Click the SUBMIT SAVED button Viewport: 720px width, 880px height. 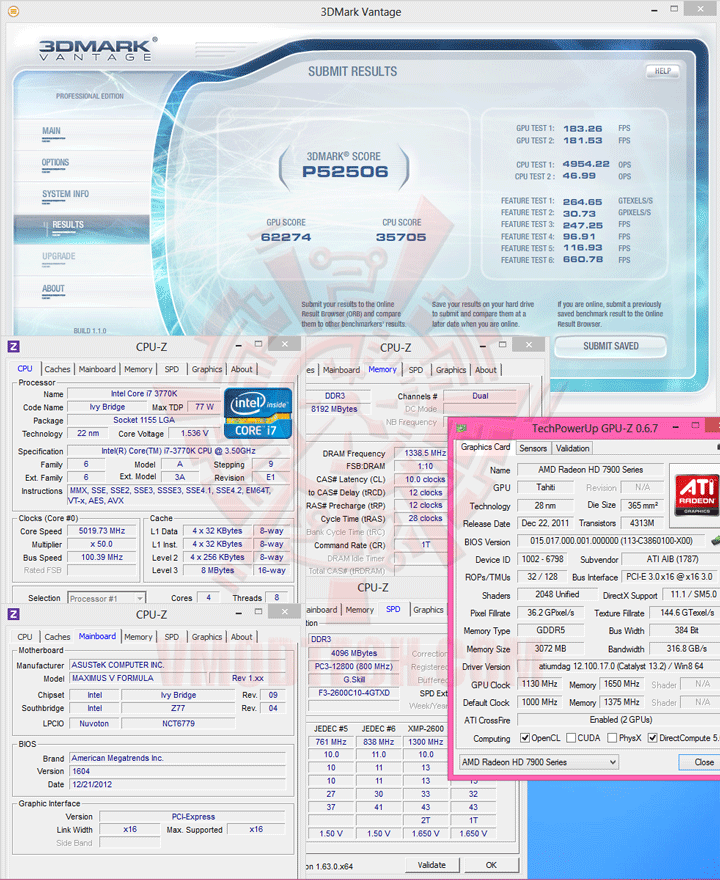[611, 346]
